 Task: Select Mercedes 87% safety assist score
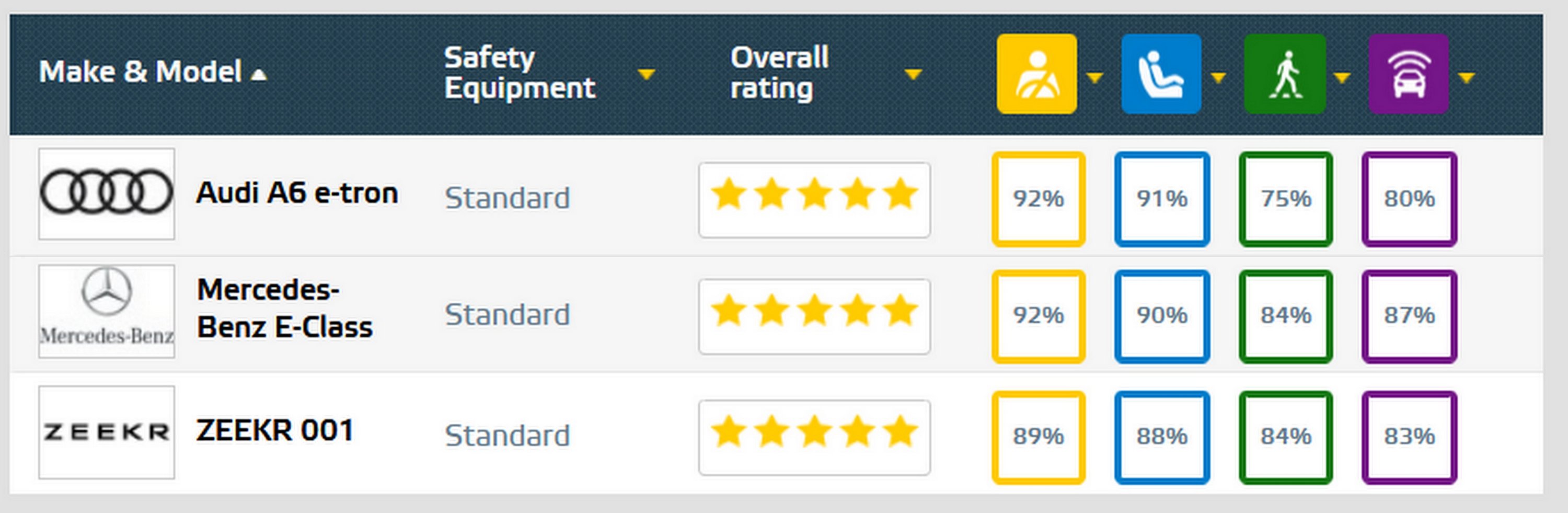coord(1409,316)
